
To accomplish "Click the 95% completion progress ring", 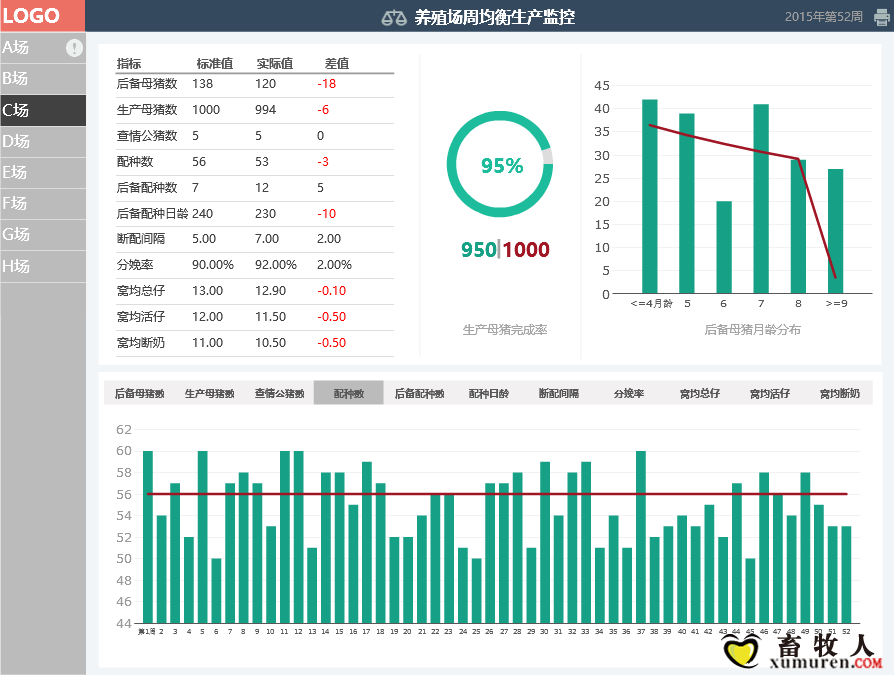I will tap(500, 165).
